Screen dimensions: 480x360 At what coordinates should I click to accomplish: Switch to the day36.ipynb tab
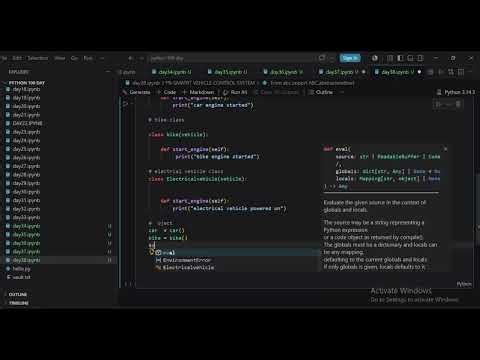point(286,72)
